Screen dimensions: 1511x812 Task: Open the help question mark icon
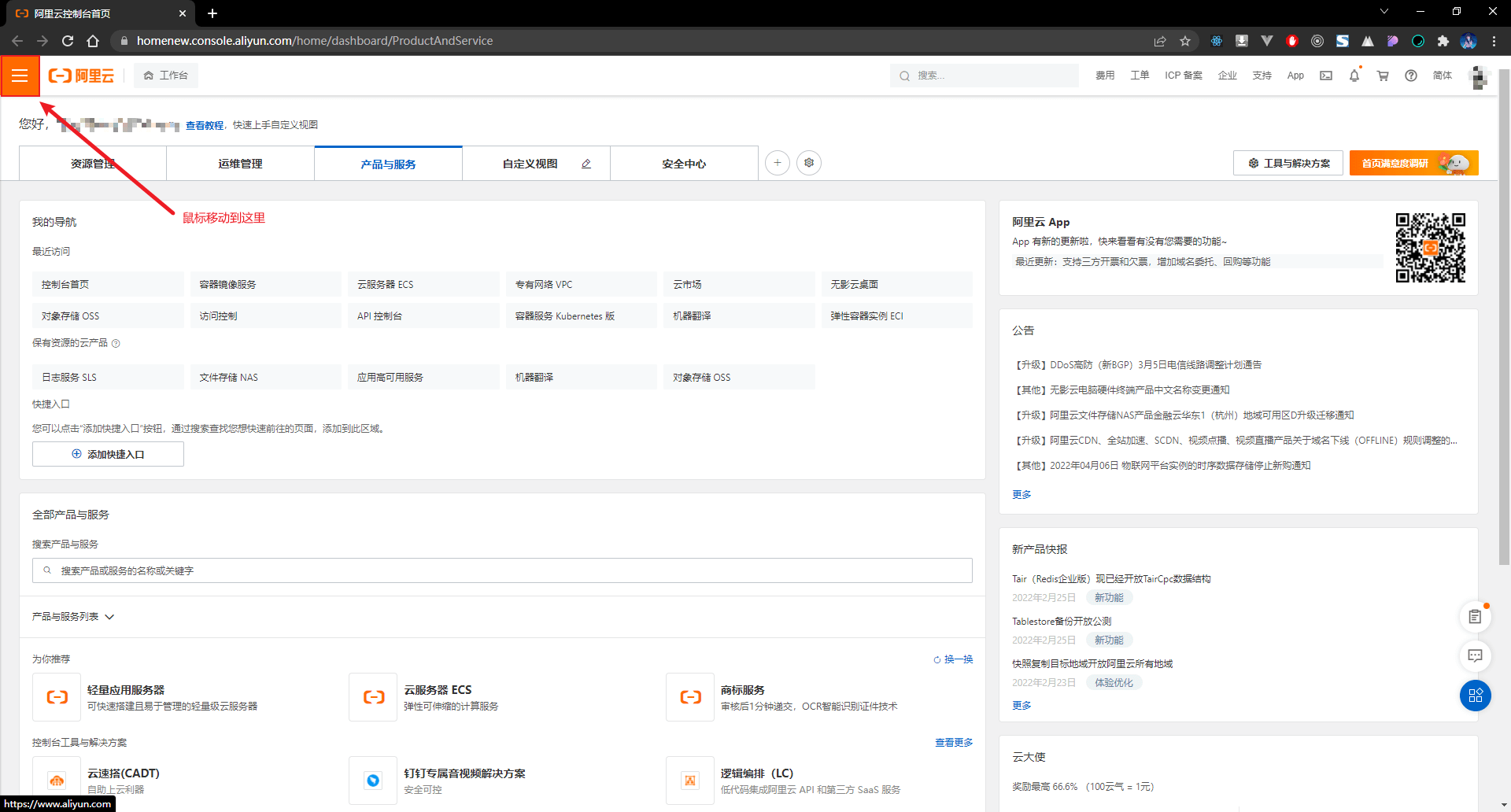[1411, 76]
